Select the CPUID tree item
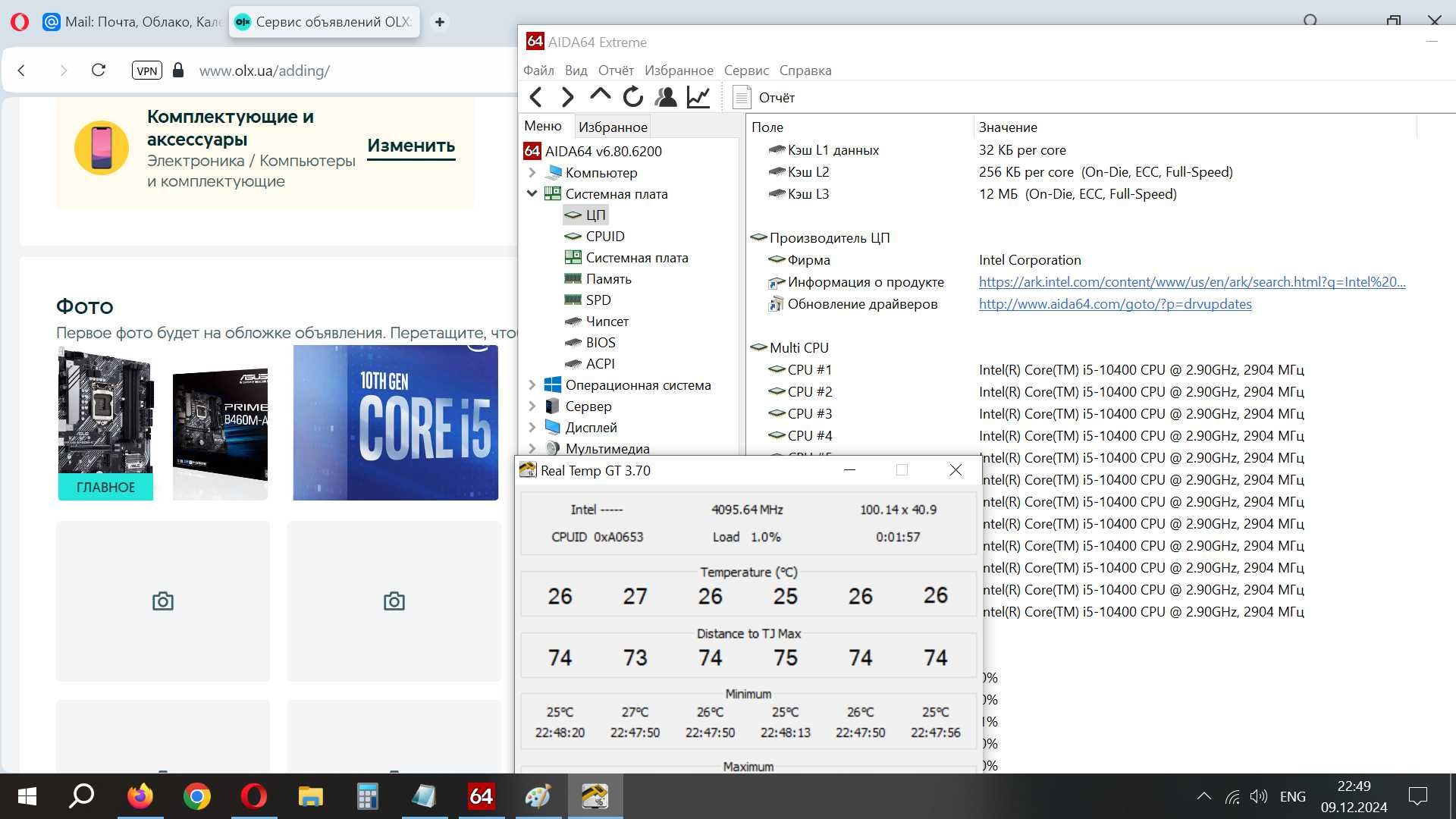The width and height of the screenshot is (1456, 819). click(x=595, y=236)
